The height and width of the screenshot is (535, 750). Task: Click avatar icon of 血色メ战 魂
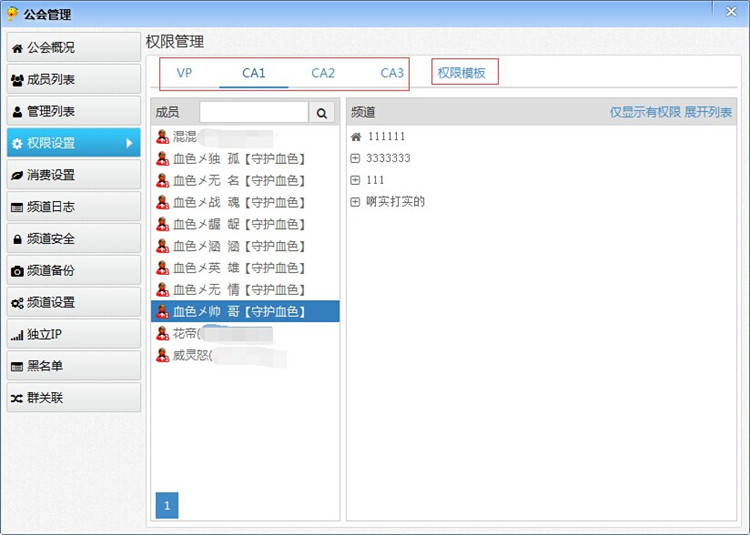(163, 202)
